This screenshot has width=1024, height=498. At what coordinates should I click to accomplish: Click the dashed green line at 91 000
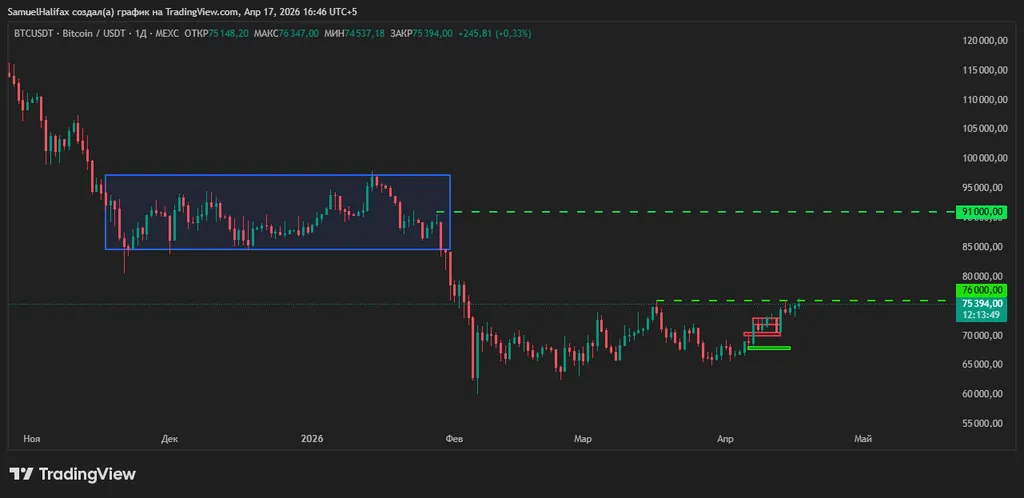[700, 212]
